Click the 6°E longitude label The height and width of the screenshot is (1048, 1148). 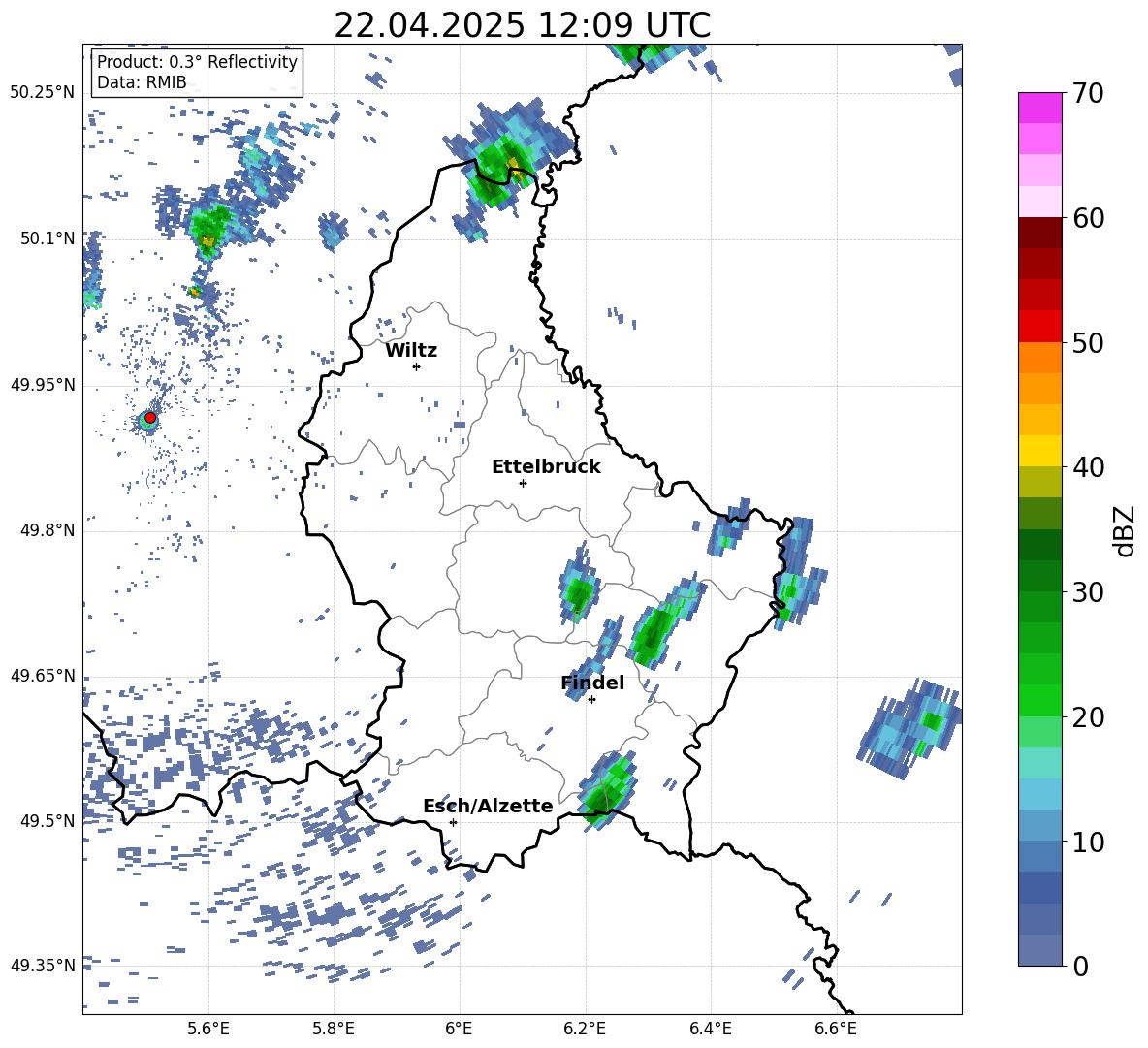(x=459, y=1029)
